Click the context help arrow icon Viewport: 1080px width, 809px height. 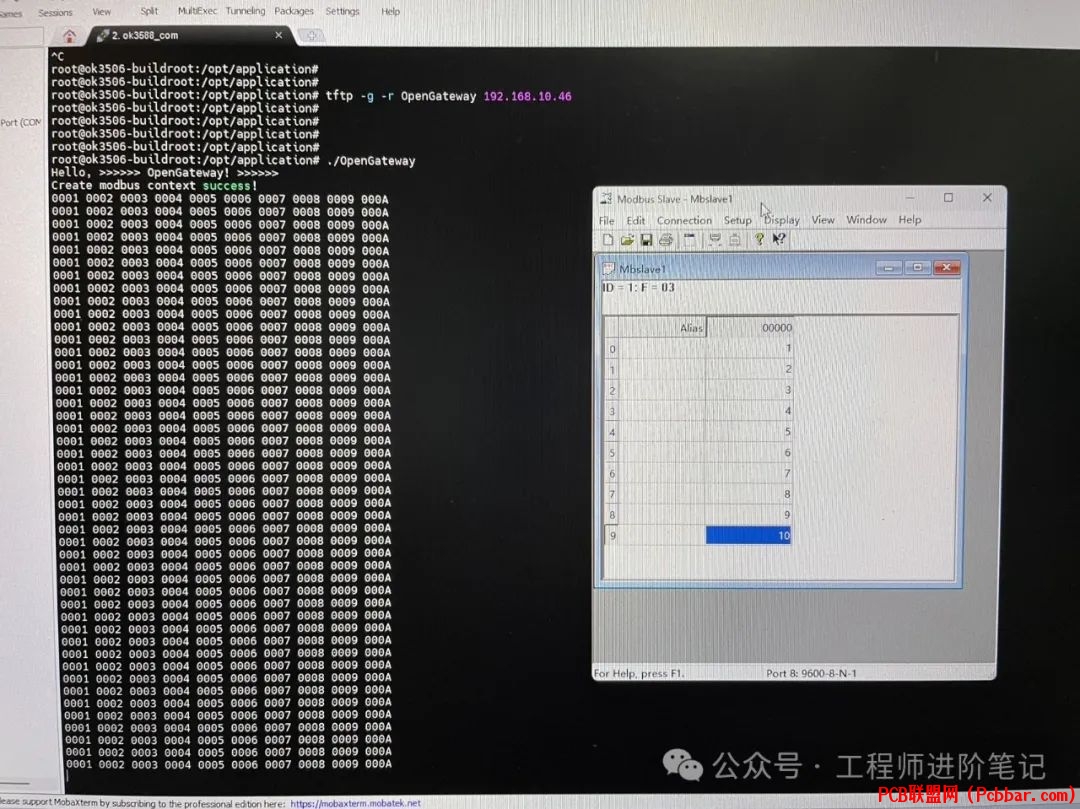pyautogui.click(x=779, y=239)
